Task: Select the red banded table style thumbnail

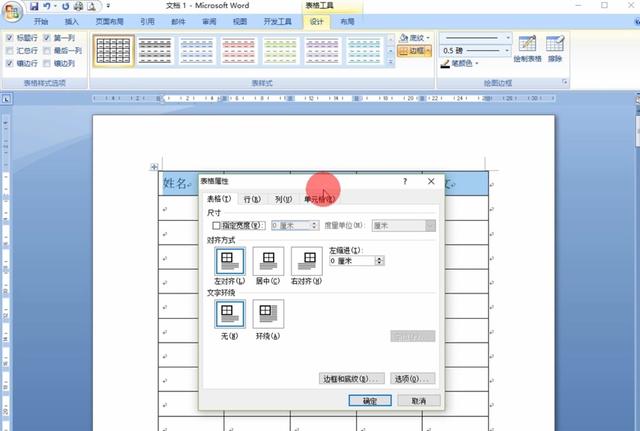Action: pos(239,51)
